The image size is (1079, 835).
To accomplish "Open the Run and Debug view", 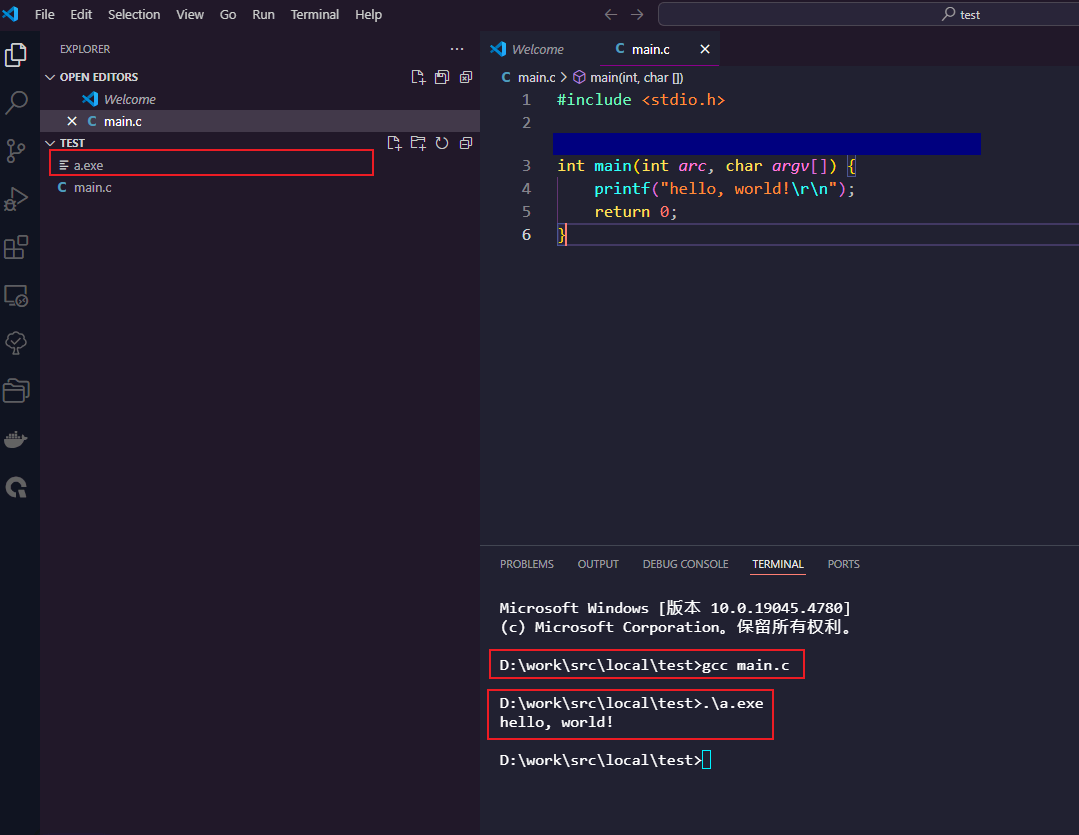I will point(16,199).
